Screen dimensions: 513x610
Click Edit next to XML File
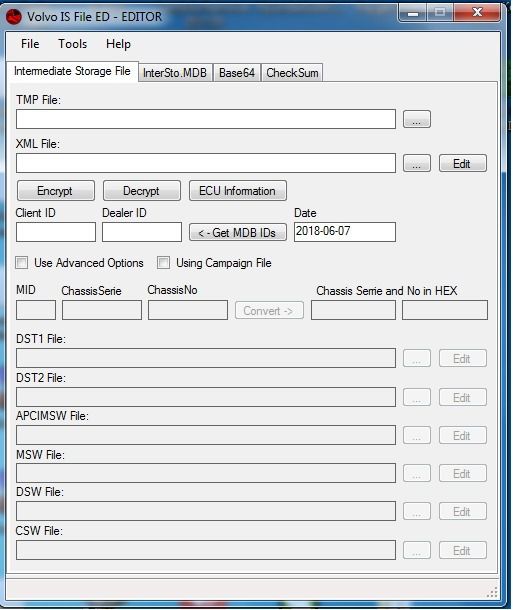[x=462, y=163]
